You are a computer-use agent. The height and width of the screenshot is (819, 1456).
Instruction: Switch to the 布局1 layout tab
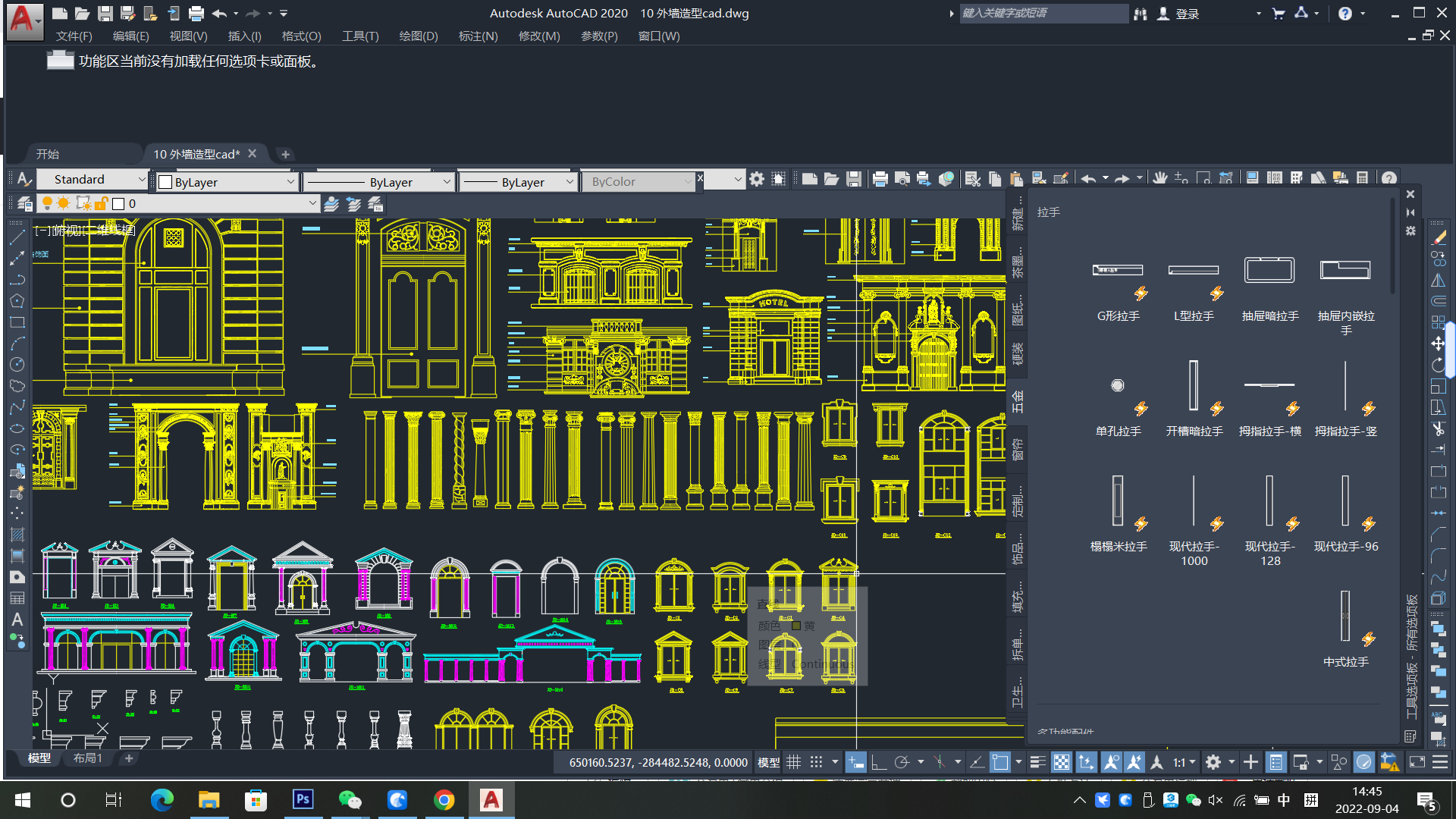point(87,758)
